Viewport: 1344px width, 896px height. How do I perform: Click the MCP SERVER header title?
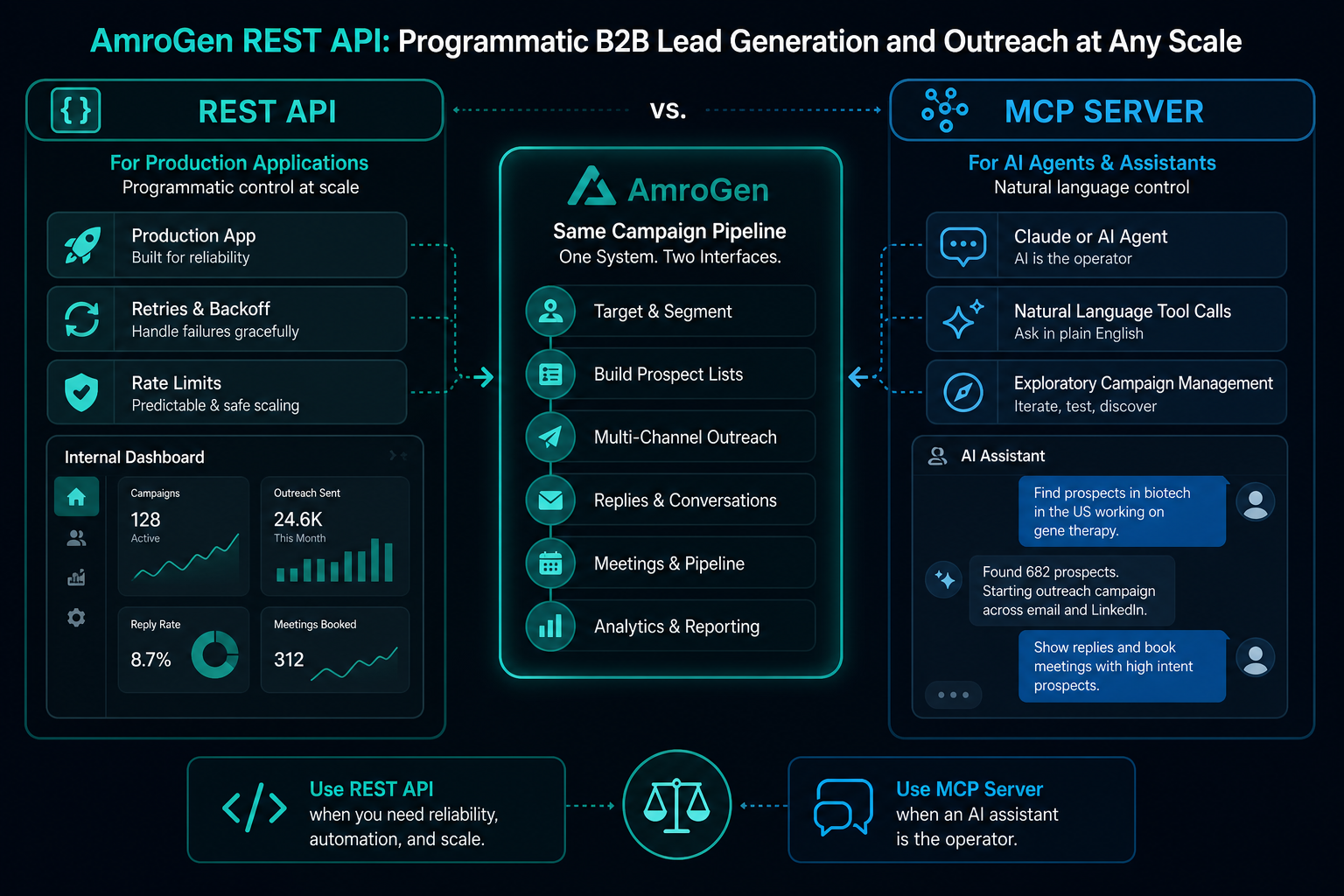[x=1104, y=112]
